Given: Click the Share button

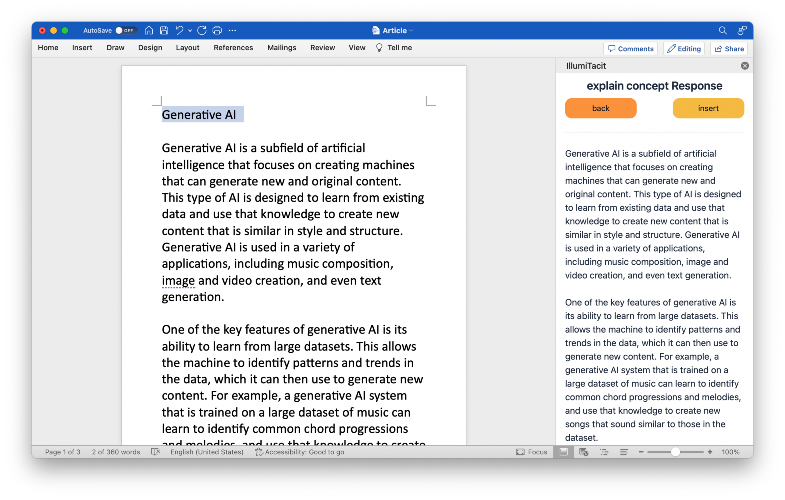Looking at the screenshot, I should tap(729, 49).
